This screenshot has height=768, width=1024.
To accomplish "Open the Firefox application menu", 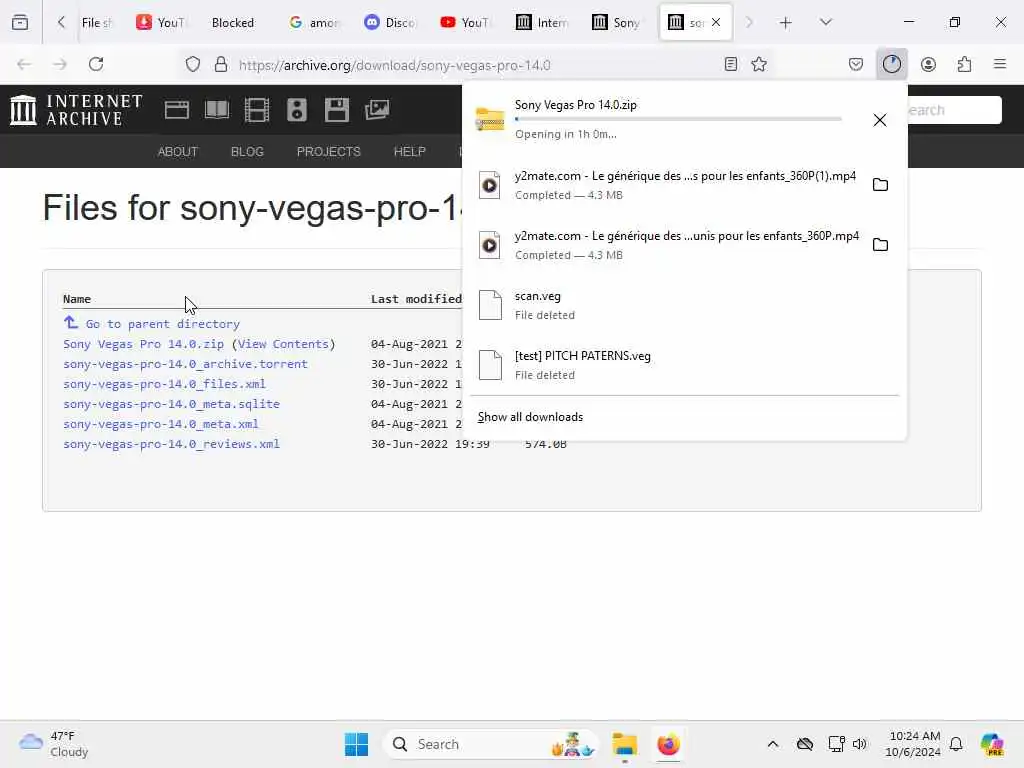I will coord(1000,64).
